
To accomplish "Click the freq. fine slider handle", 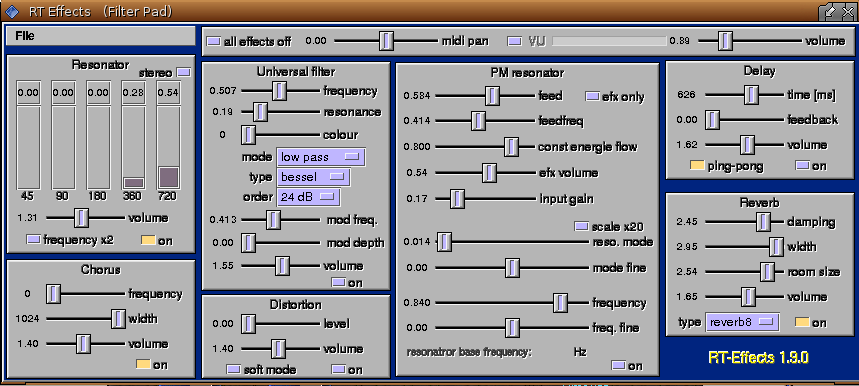I will click(x=512, y=327).
